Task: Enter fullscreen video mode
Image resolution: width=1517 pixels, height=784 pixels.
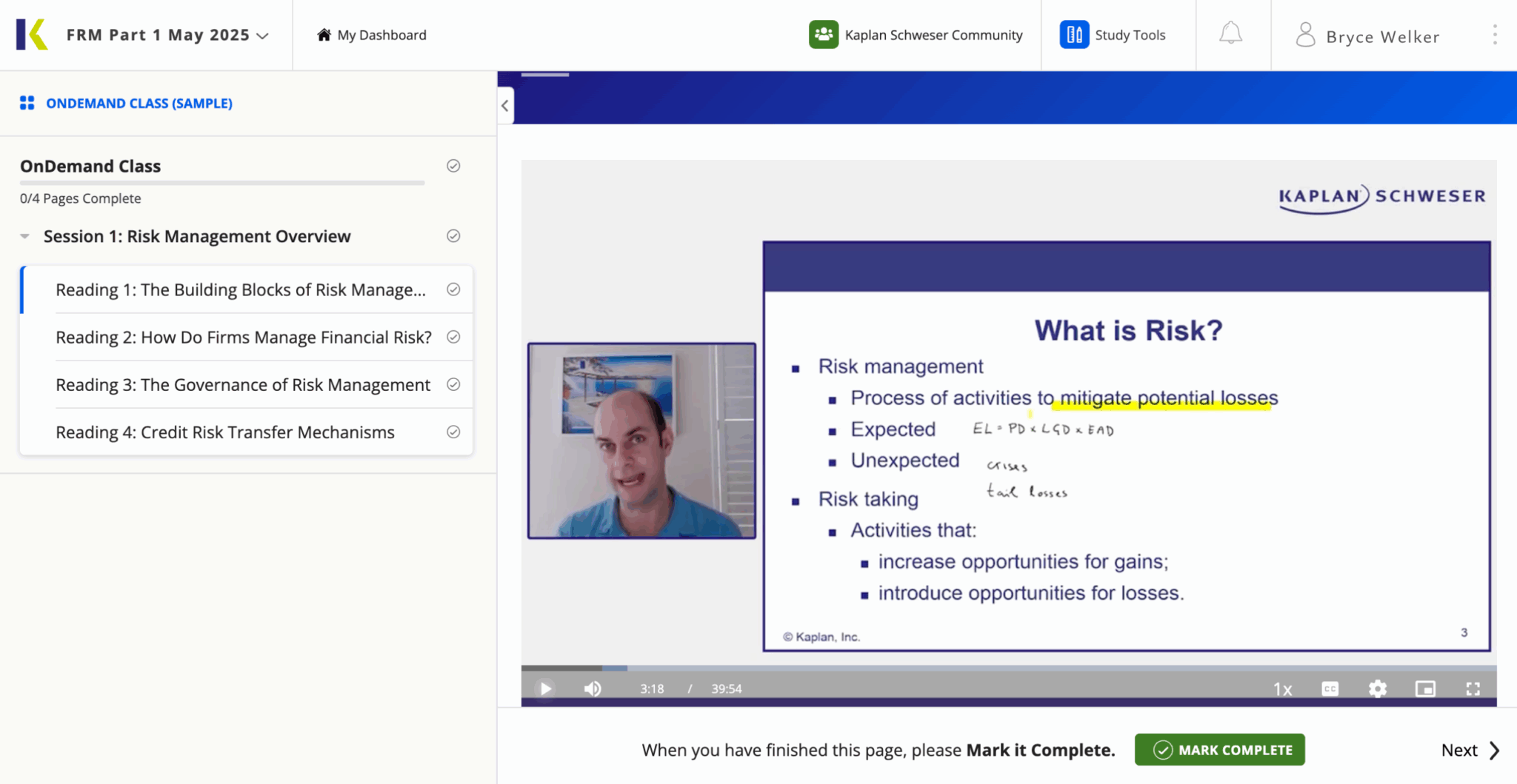Action: (x=1473, y=688)
